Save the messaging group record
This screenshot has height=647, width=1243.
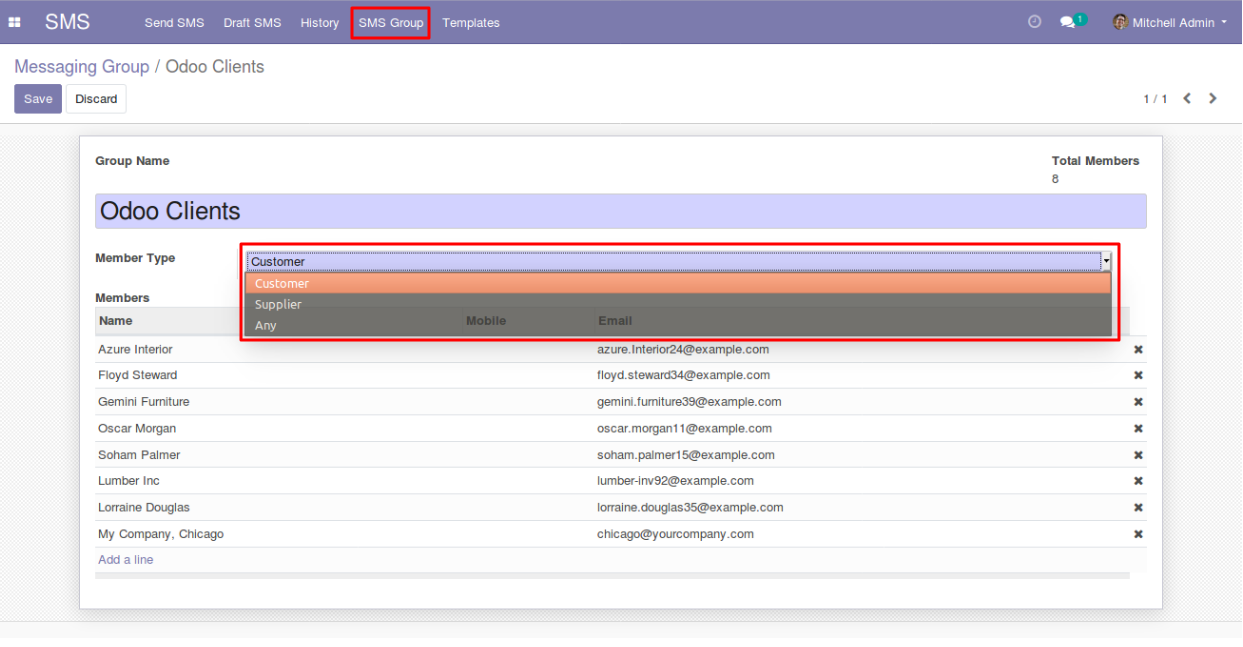38,99
